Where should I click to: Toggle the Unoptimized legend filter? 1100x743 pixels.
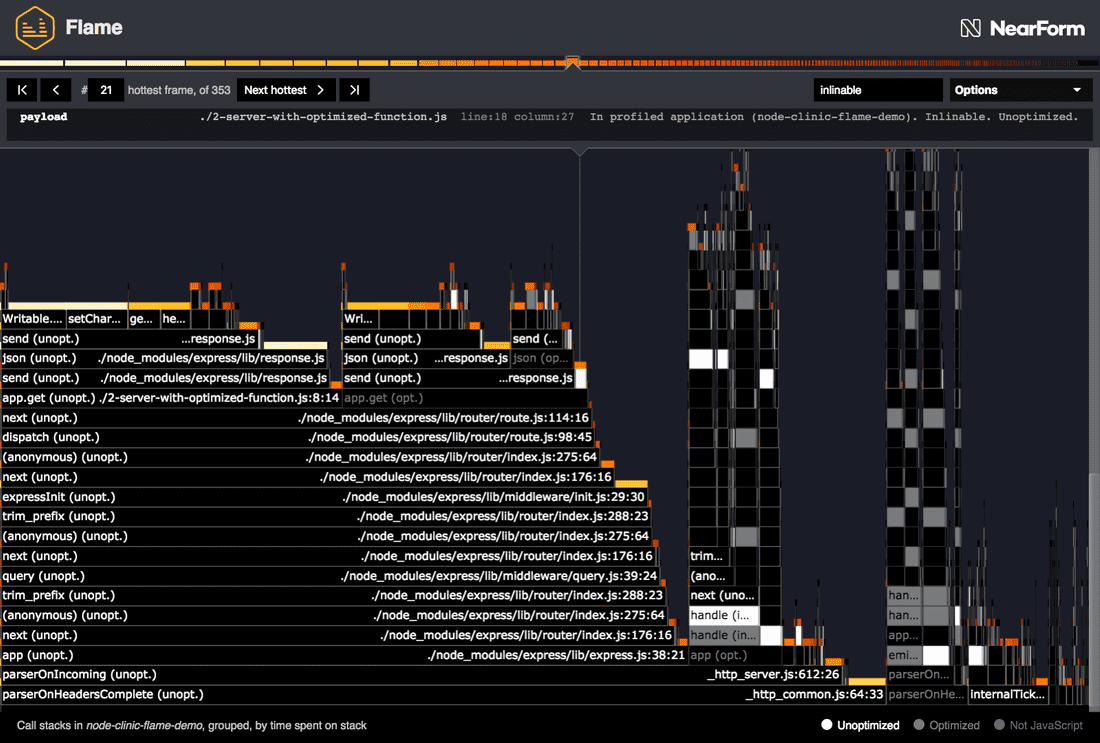[860, 725]
